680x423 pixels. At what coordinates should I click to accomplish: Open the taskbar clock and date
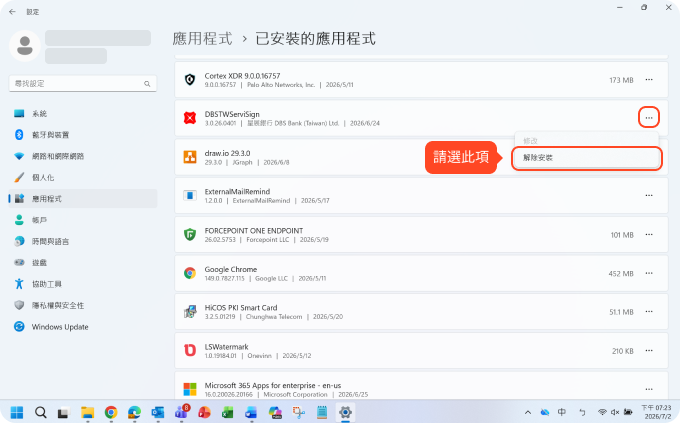pyautogui.click(x=656, y=412)
